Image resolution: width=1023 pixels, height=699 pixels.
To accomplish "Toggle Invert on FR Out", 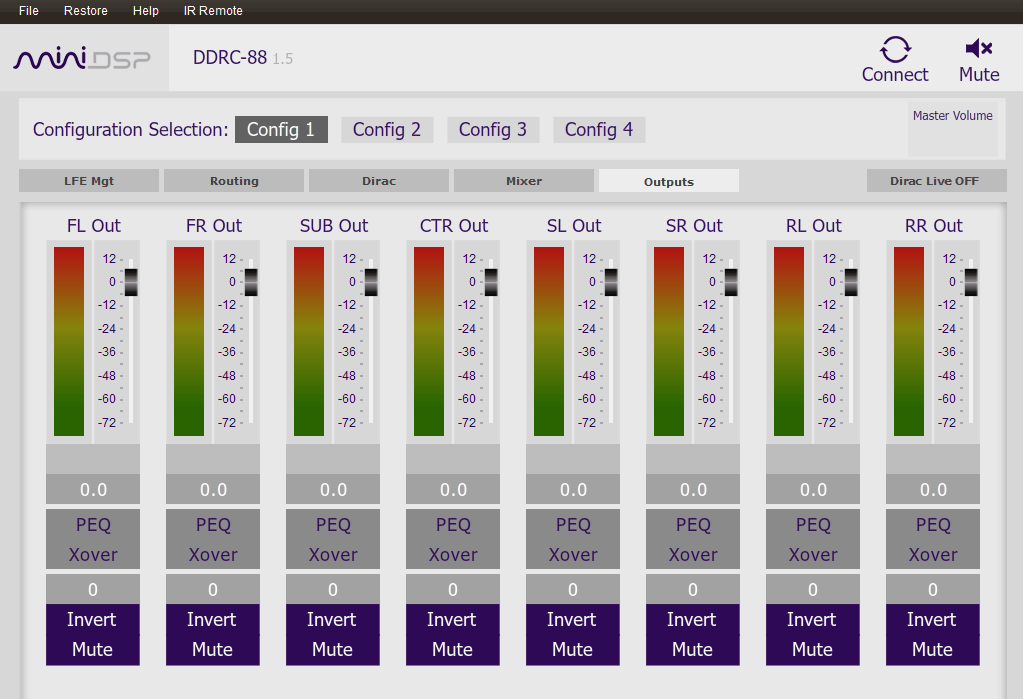I will pyautogui.click(x=213, y=619).
